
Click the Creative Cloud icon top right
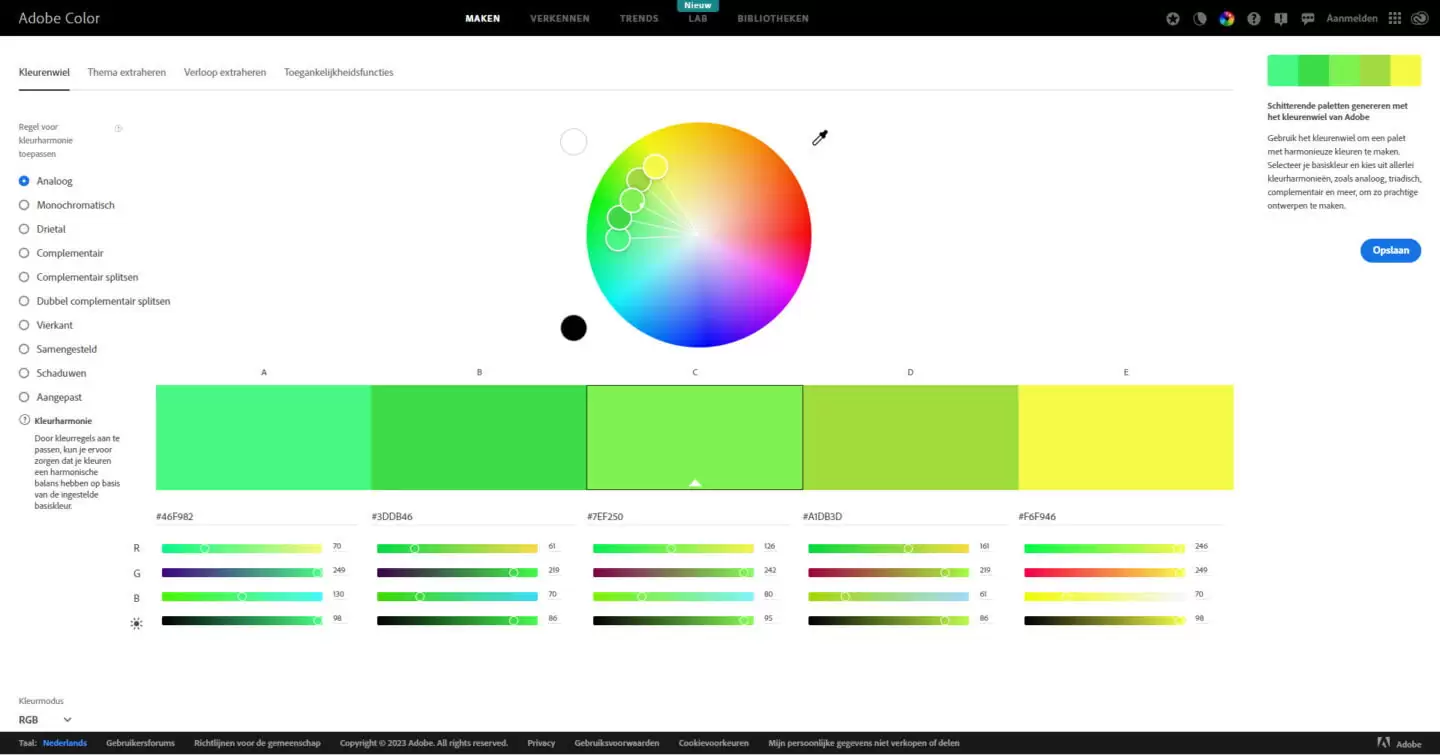pos(1419,18)
